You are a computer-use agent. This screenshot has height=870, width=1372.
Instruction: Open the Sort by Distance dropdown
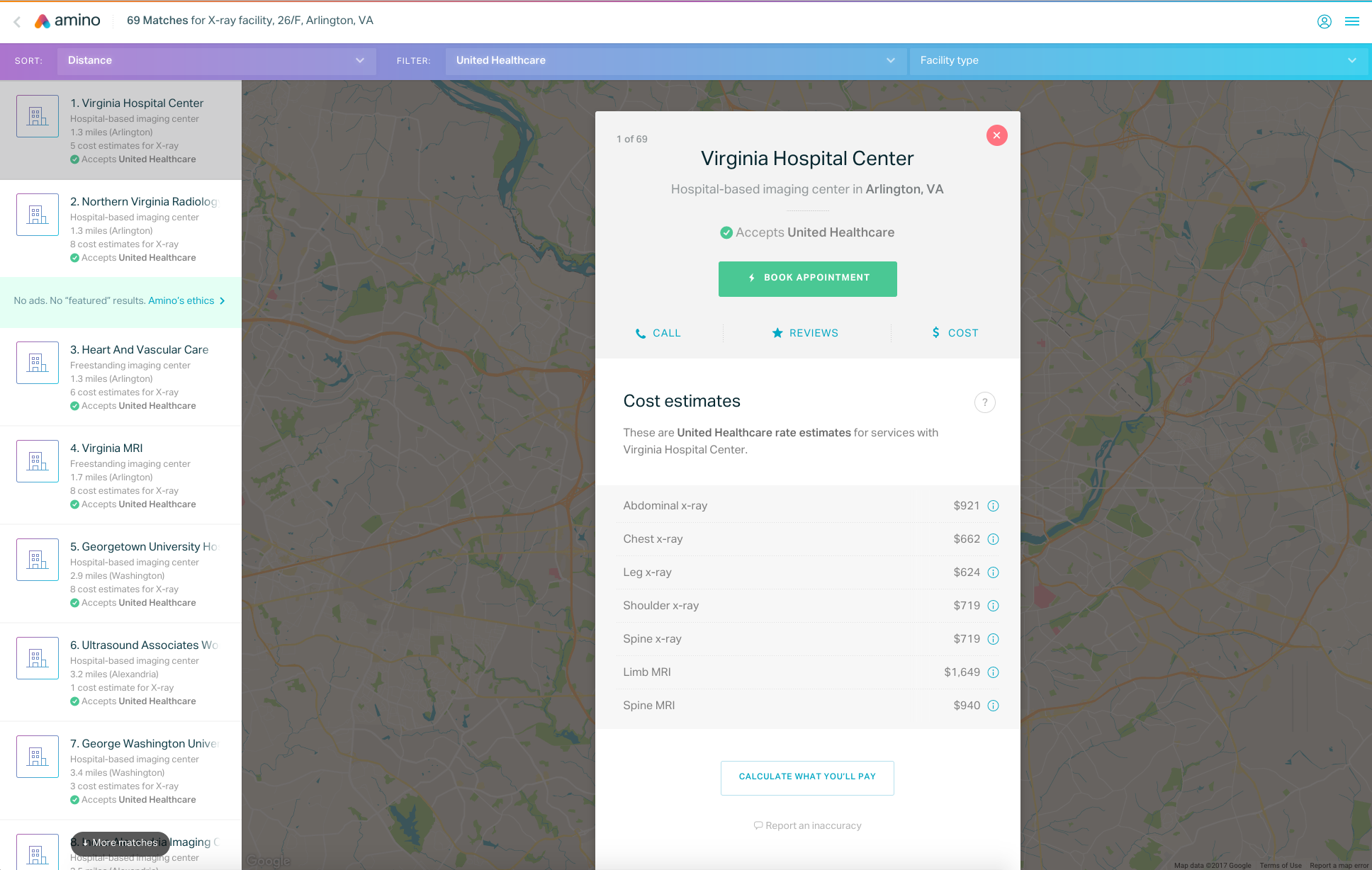216,61
